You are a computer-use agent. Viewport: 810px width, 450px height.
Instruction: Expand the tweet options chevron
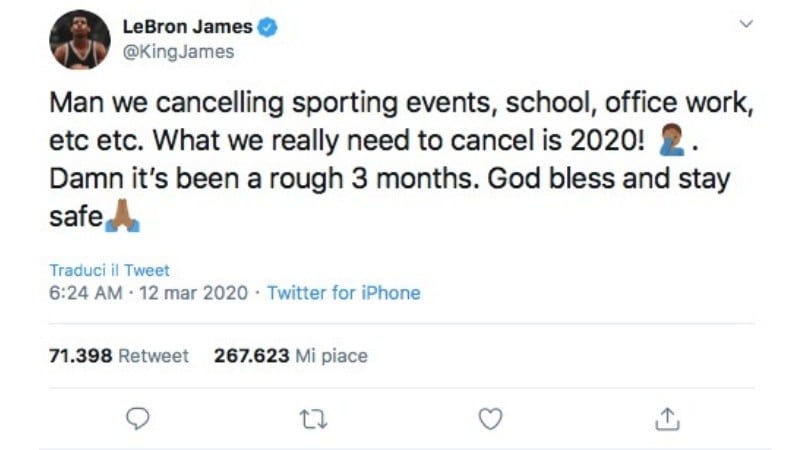pos(745,23)
